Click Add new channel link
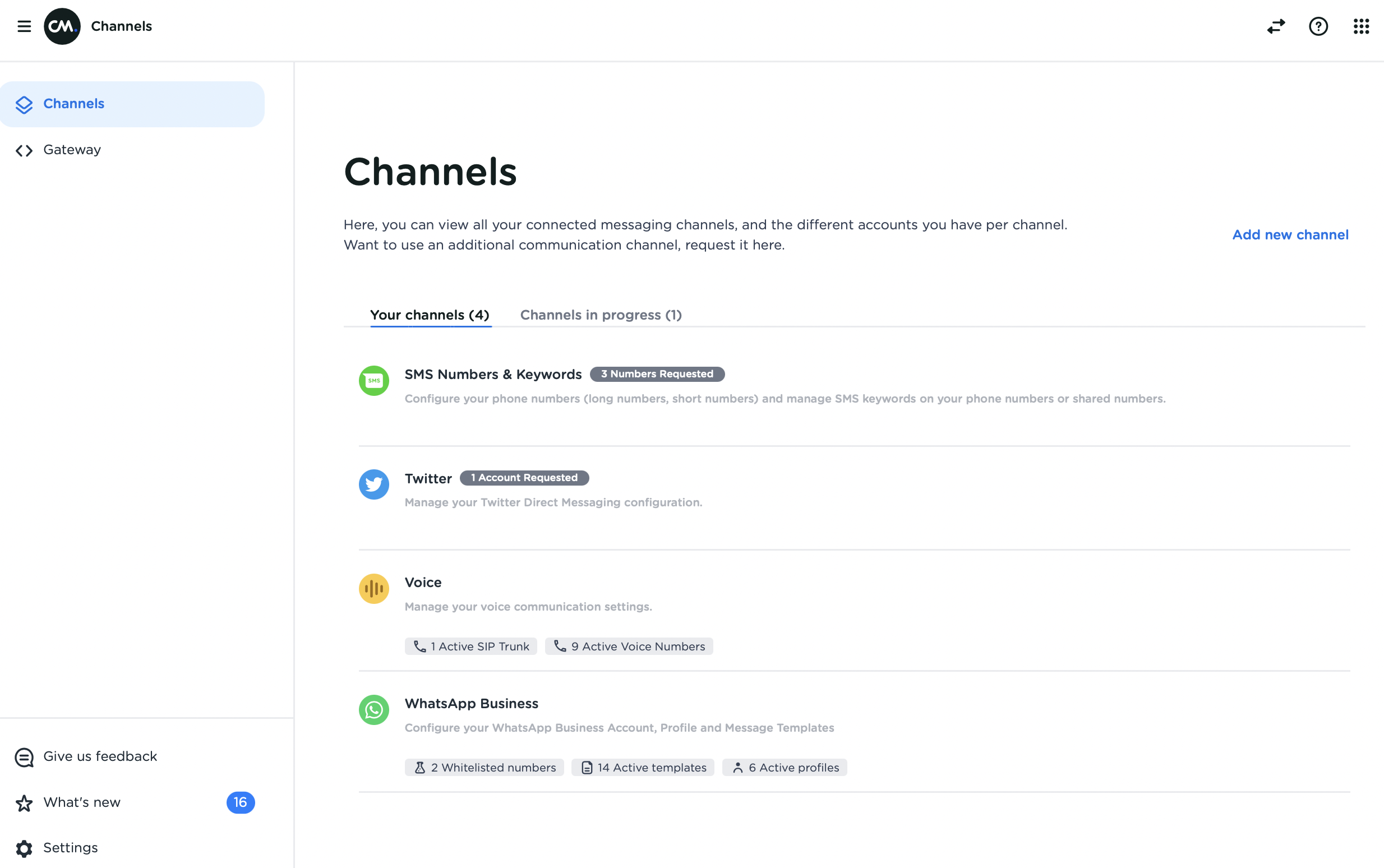The width and height of the screenshot is (1384, 868). pos(1290,235)
